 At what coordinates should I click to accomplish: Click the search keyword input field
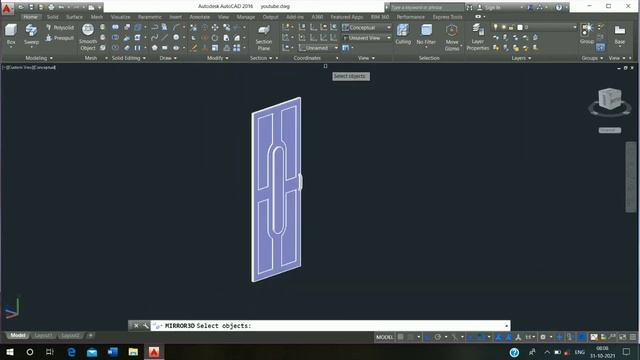coord(427,7)
